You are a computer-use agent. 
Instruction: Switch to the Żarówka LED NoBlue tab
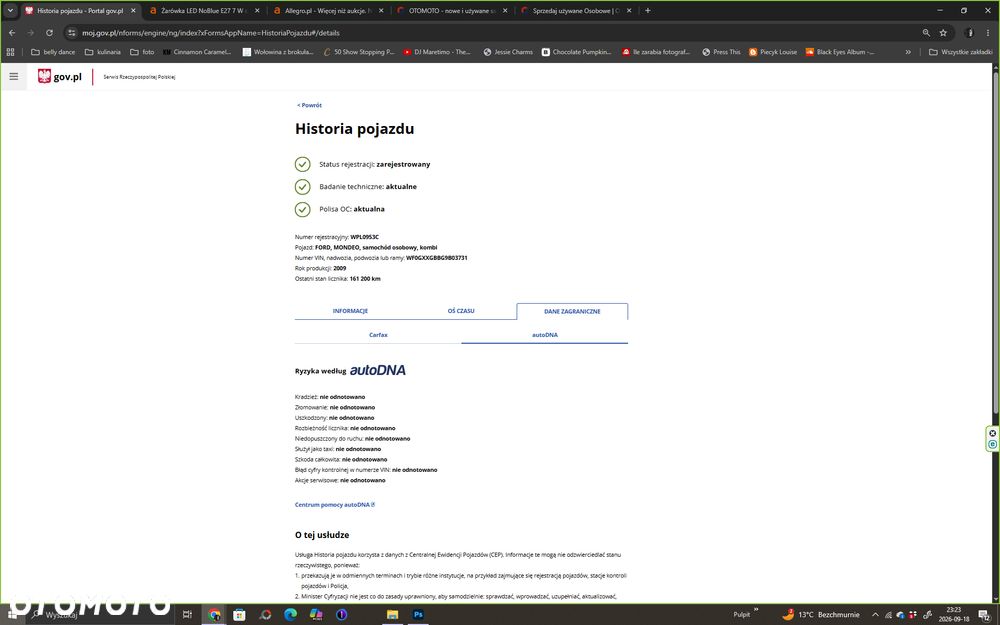(x=198, y=10)
